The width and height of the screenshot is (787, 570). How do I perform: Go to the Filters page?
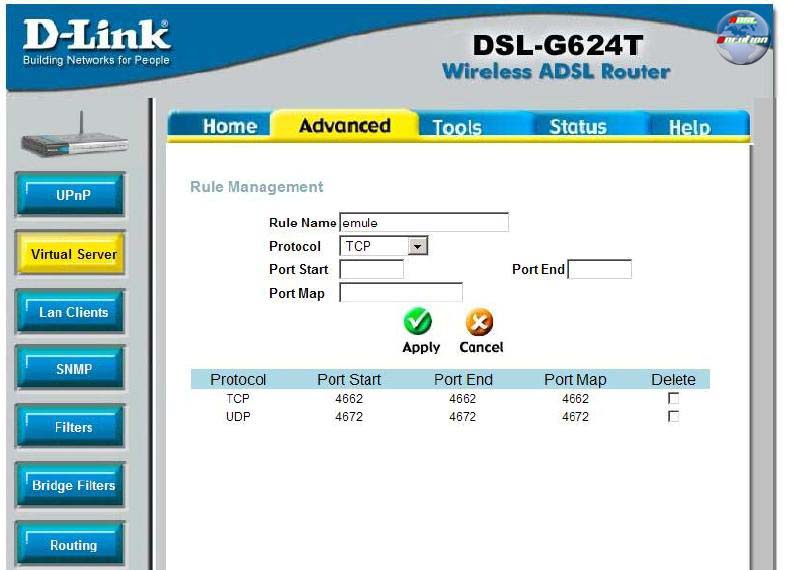[71, 426]
